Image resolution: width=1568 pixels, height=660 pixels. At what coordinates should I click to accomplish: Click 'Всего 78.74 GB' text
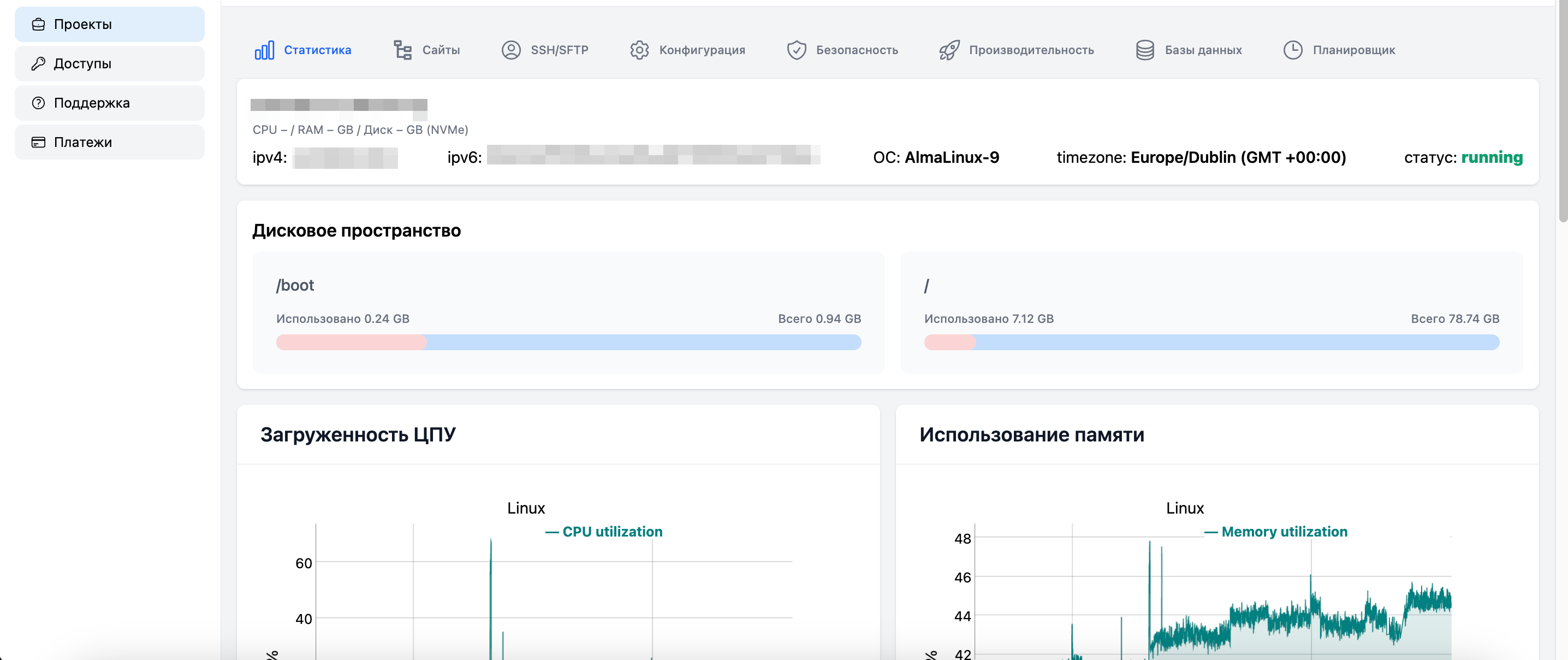point(1455,319)
